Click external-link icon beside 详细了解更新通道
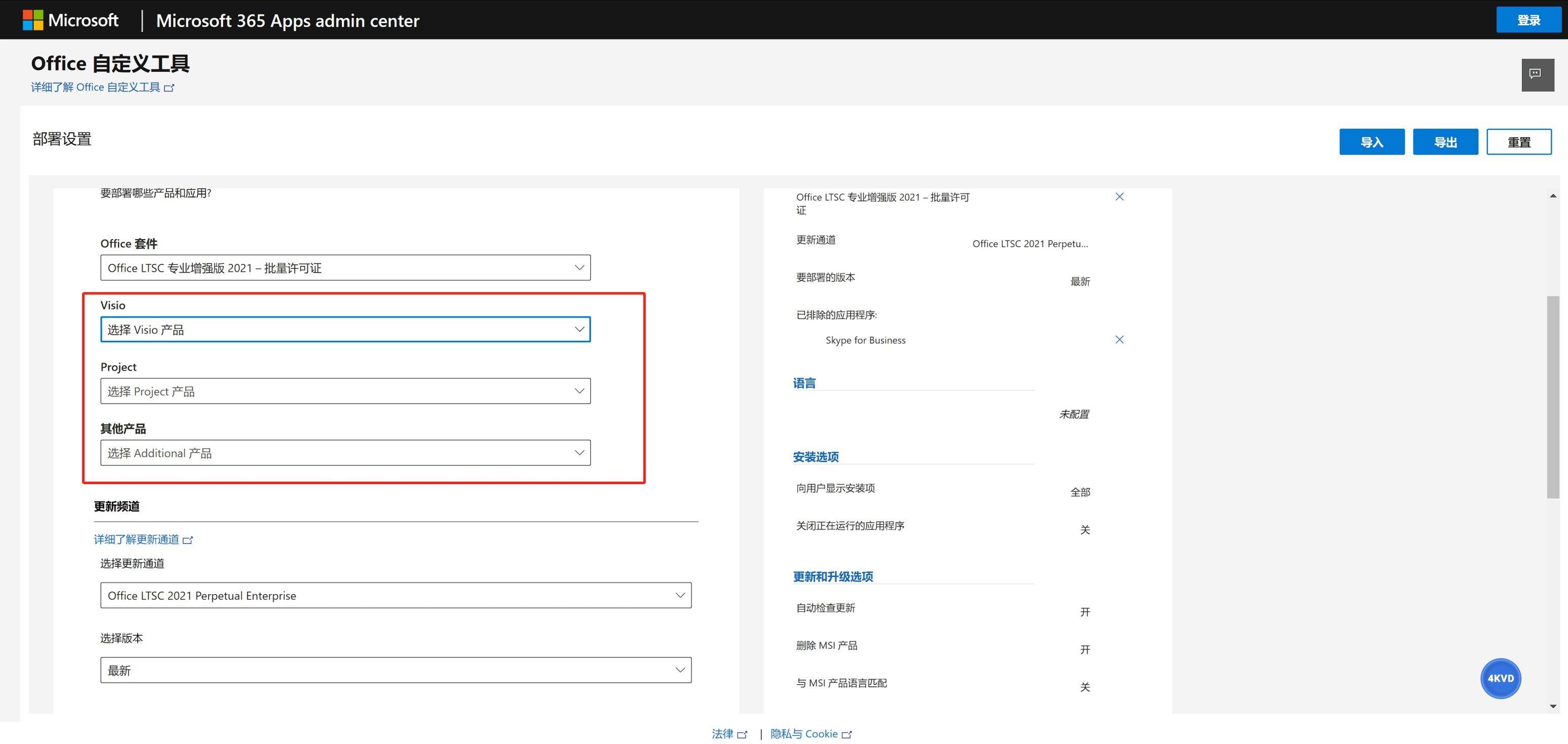This screenshot has width=1568, height=744. tap(188, 540)
